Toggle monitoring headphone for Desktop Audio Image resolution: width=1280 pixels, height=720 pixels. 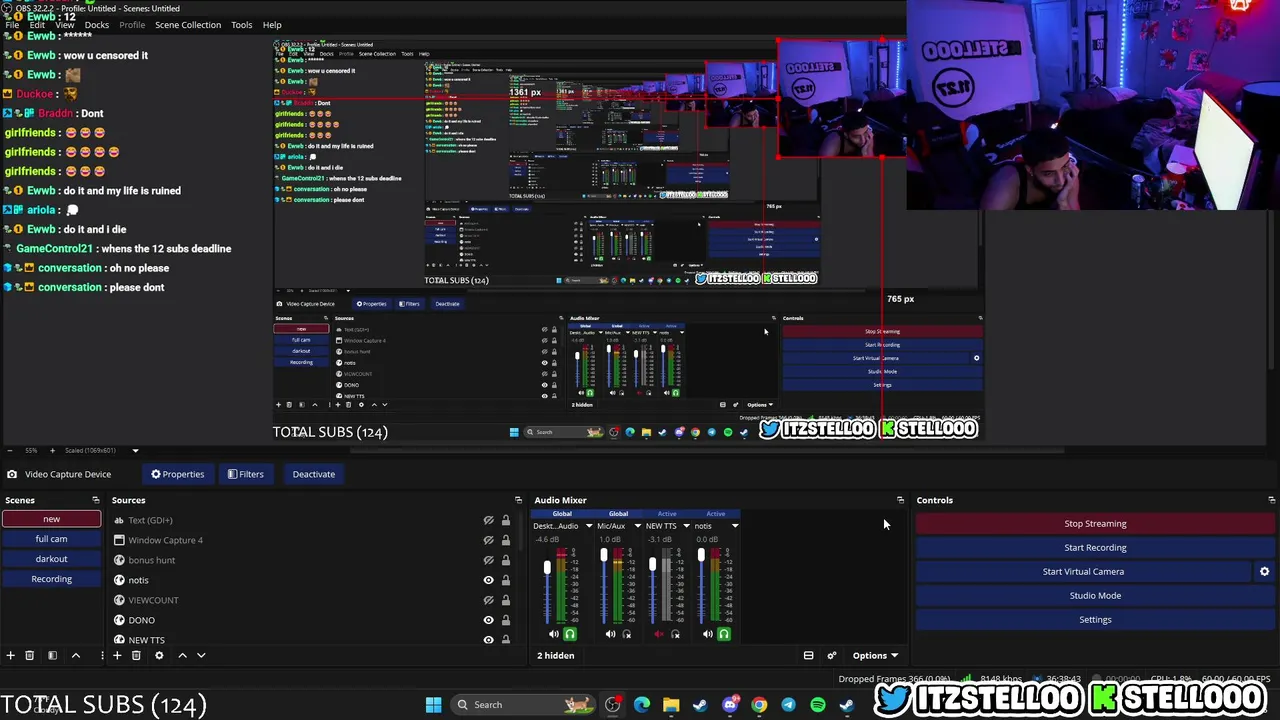tap(570, 634)
